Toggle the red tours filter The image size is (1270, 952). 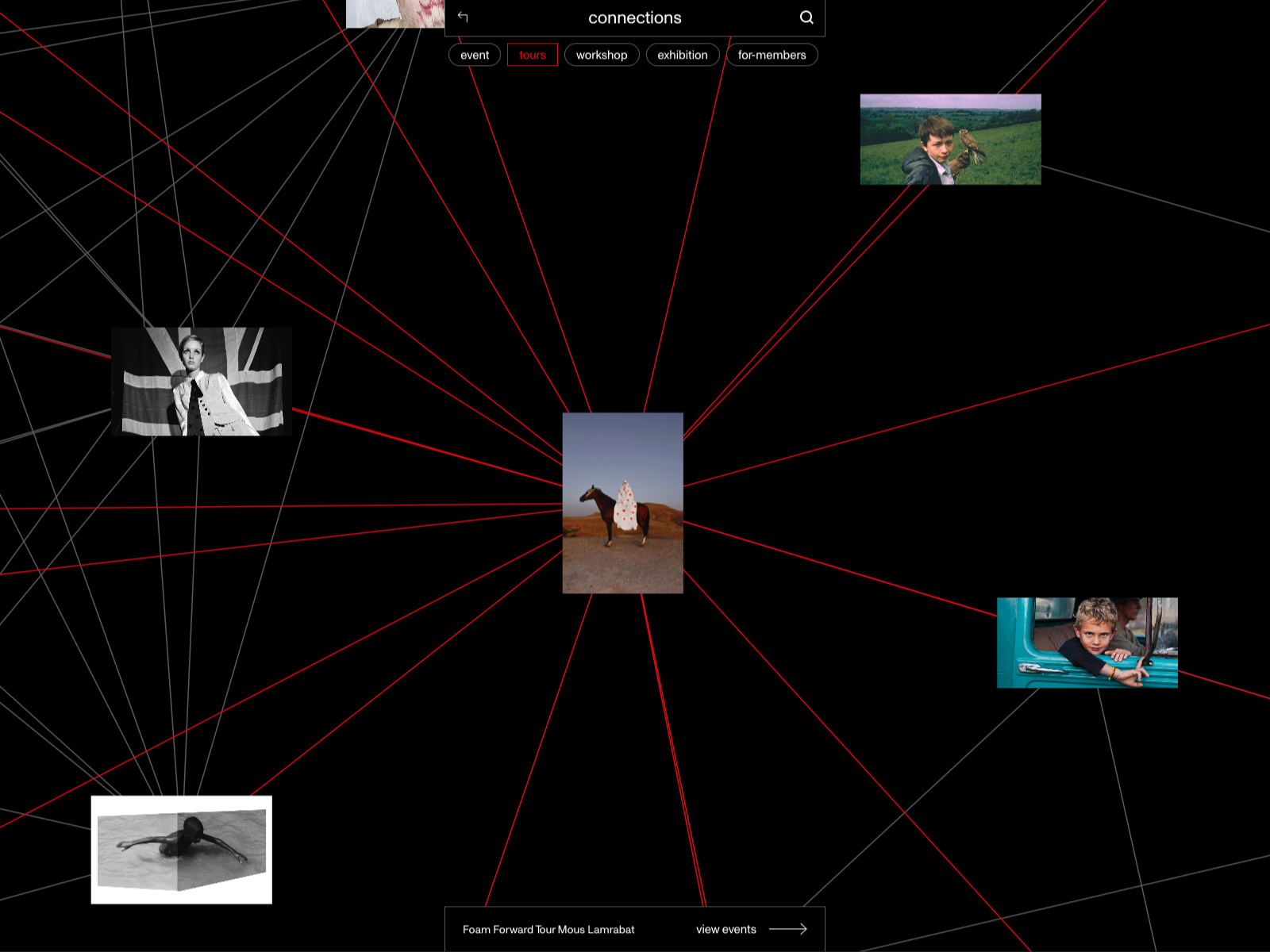pos(533,55)
